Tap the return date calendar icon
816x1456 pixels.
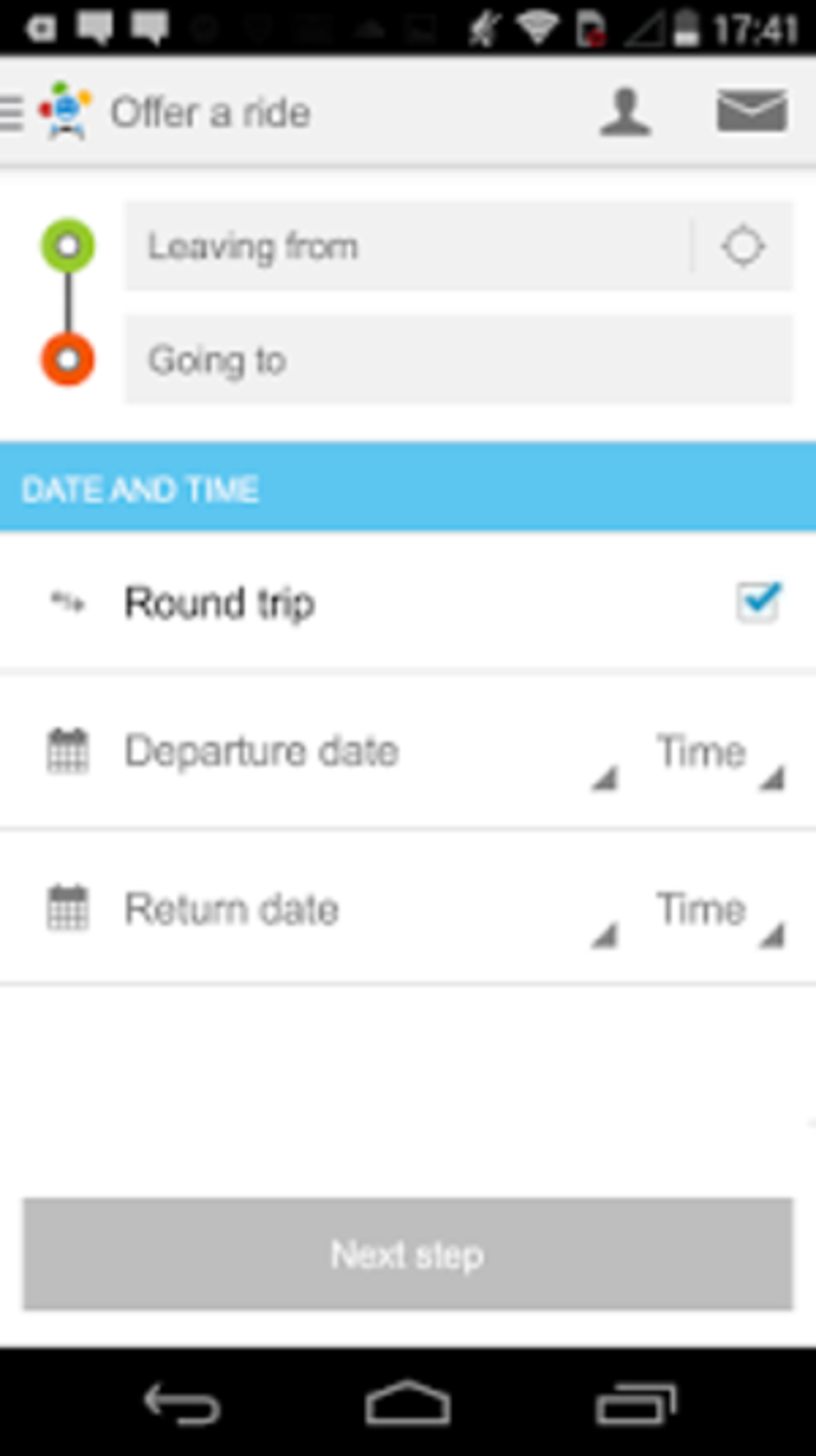pyautogui.click(x=68, y=908)
